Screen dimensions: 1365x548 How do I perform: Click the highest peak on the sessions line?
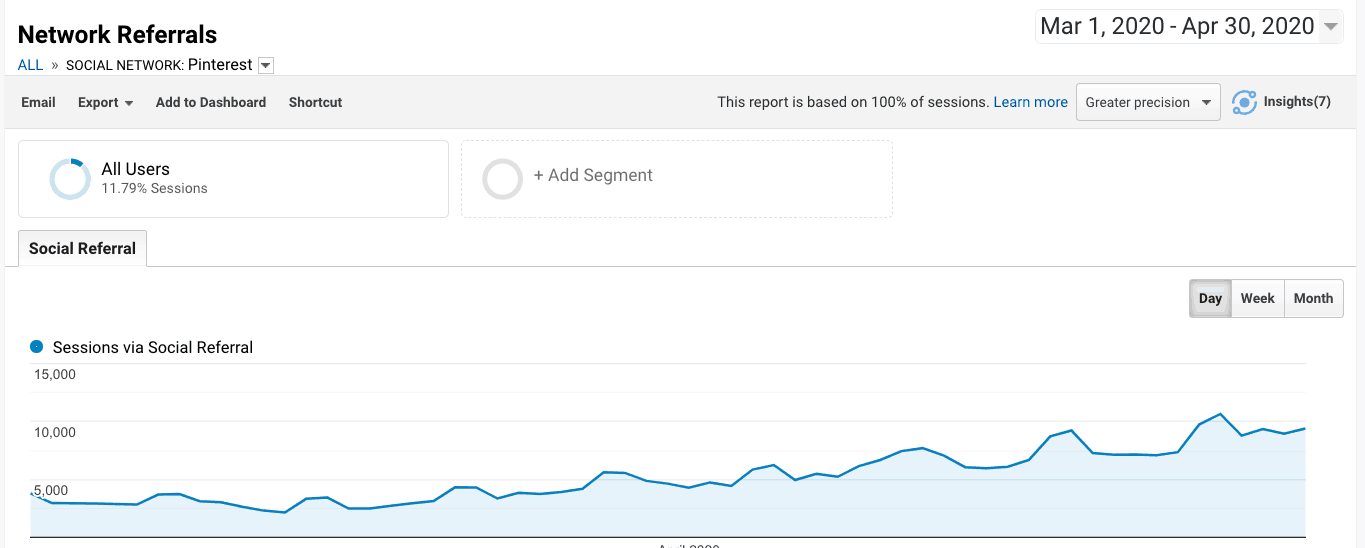coord(1220,414)
